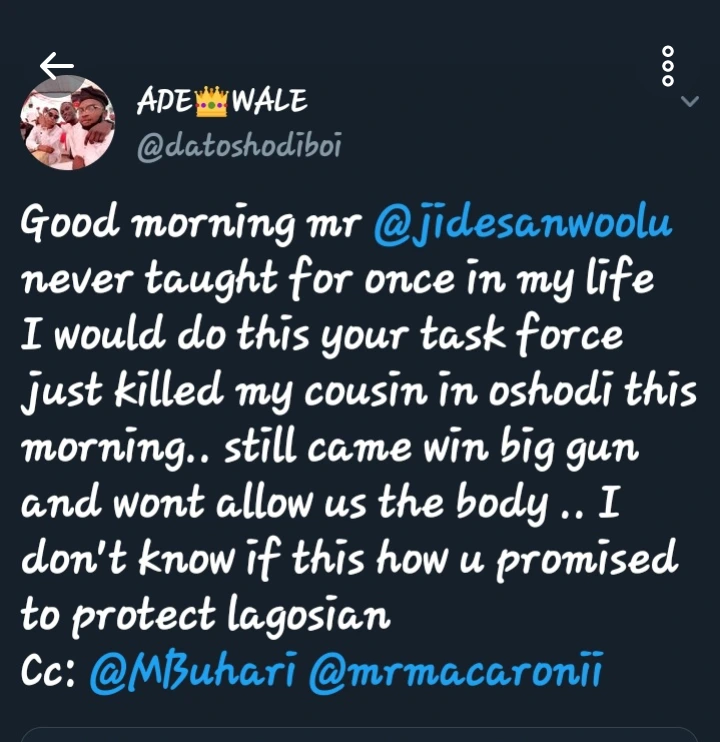Tap the "still came win big gun" line
The height and width of the screenshot is (742, 720).
click(x=431, y=447)
